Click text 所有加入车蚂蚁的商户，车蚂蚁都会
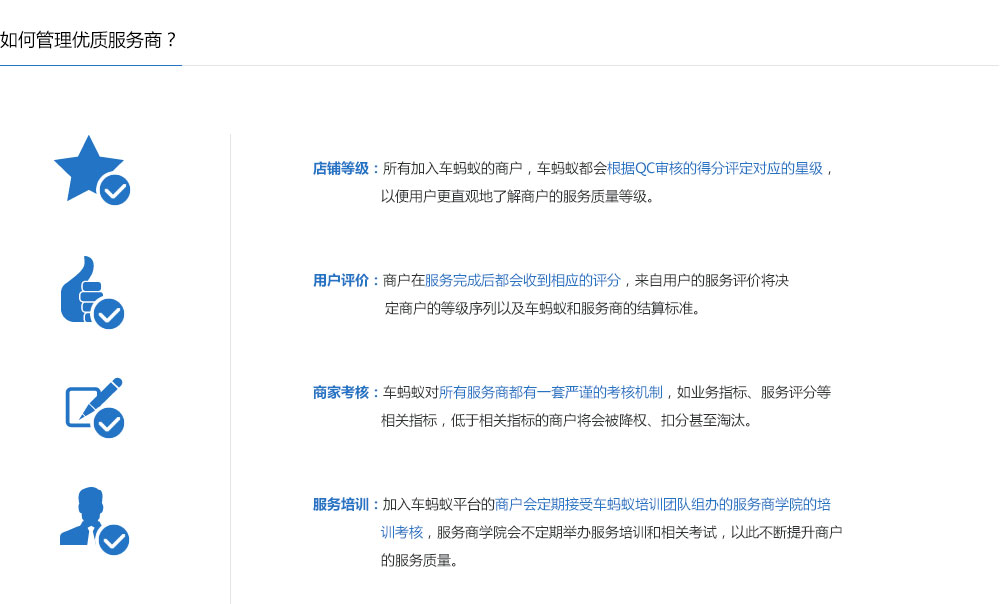1000x604 pixels. [495, 168]
